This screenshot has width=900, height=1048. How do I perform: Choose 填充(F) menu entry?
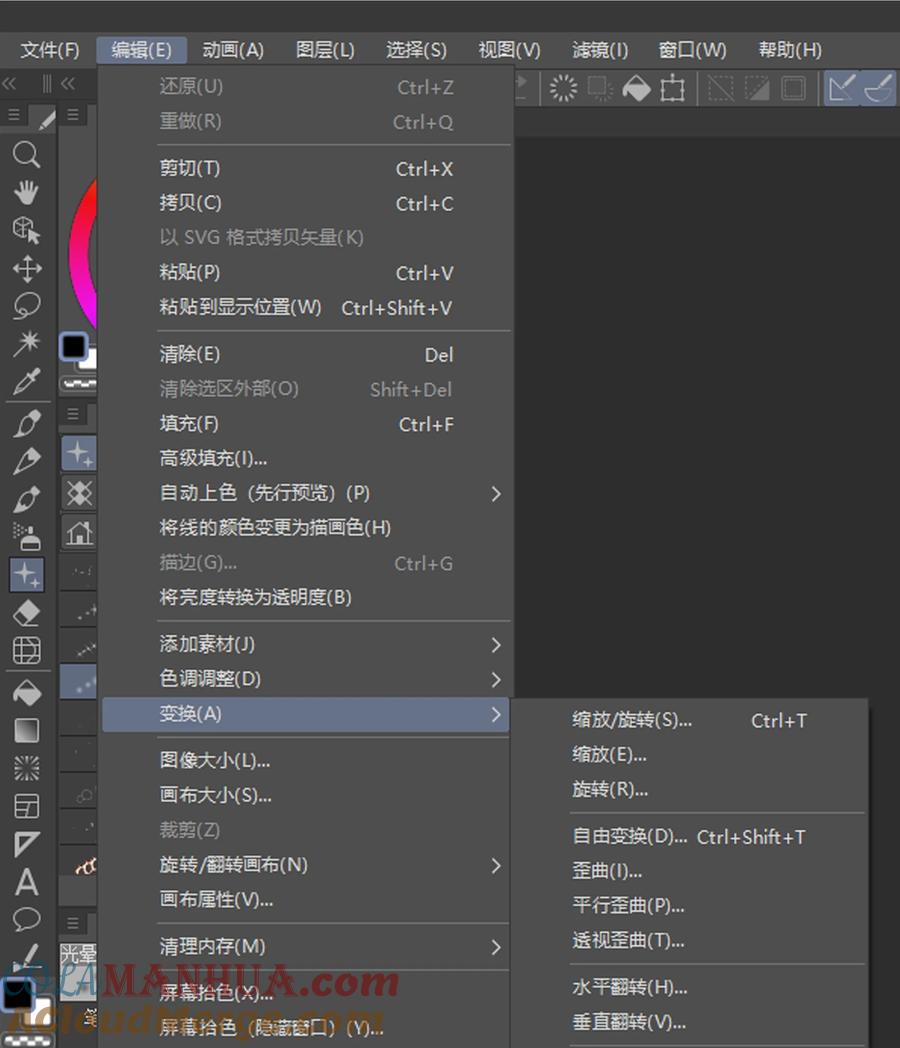pyautogui.click(x=306, y=424)
